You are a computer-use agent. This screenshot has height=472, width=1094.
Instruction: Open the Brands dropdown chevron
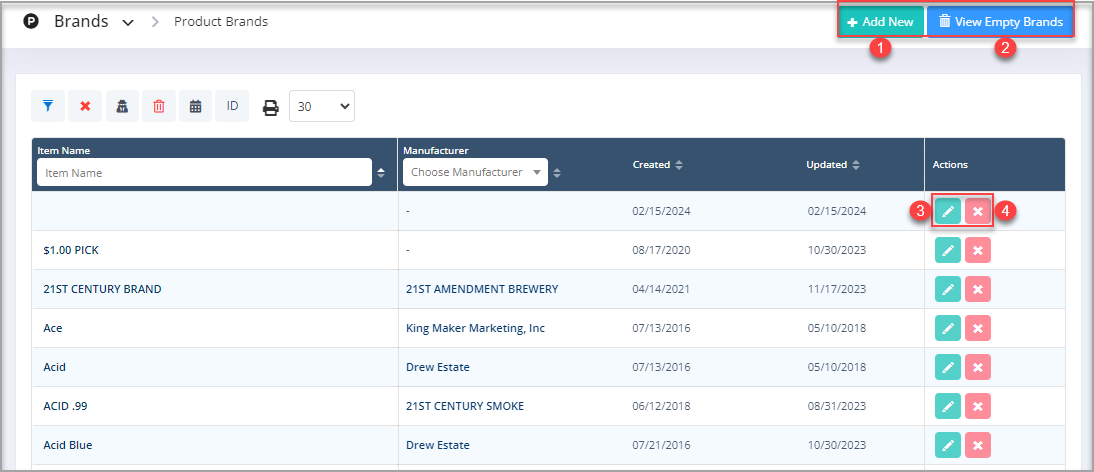tap(128, 23)
